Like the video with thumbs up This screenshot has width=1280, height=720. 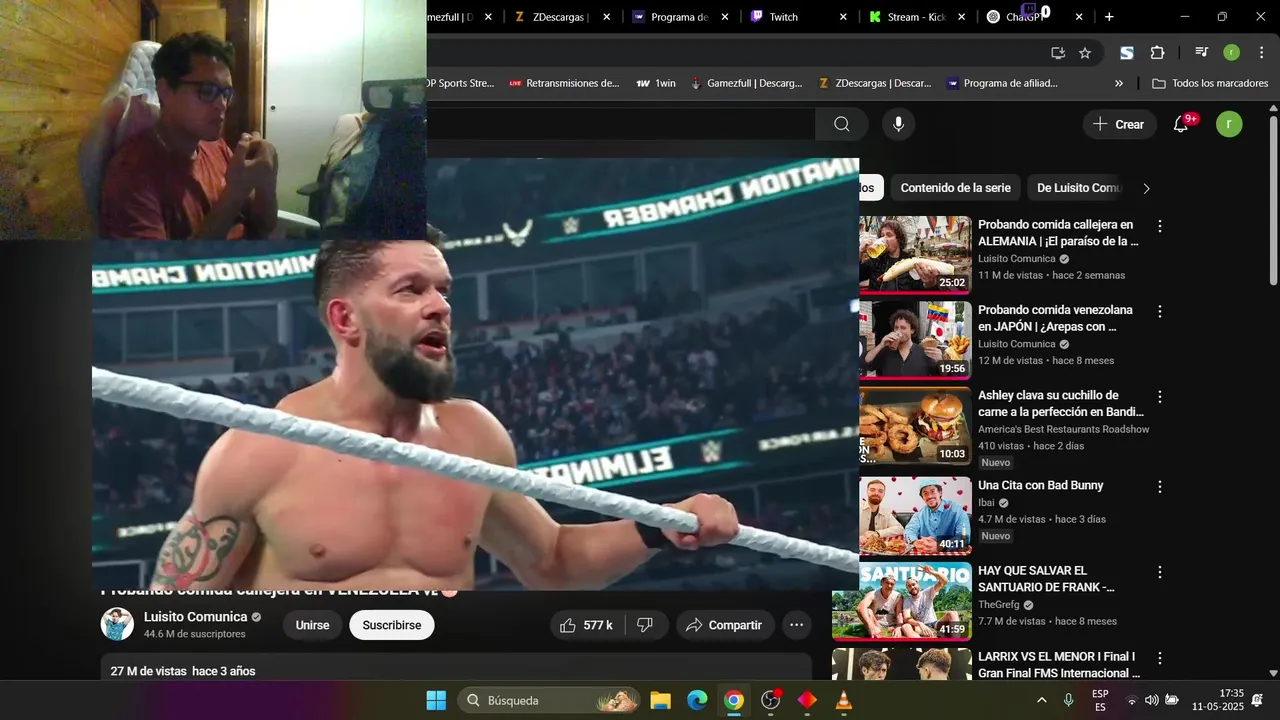click(x=586, y=625)
